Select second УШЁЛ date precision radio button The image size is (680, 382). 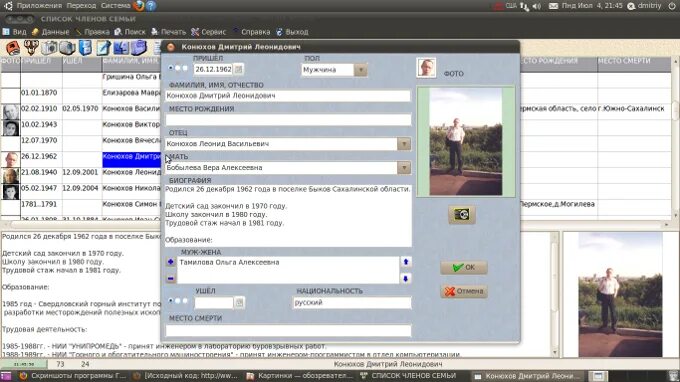pyautogui.click(x=178, y=300)
